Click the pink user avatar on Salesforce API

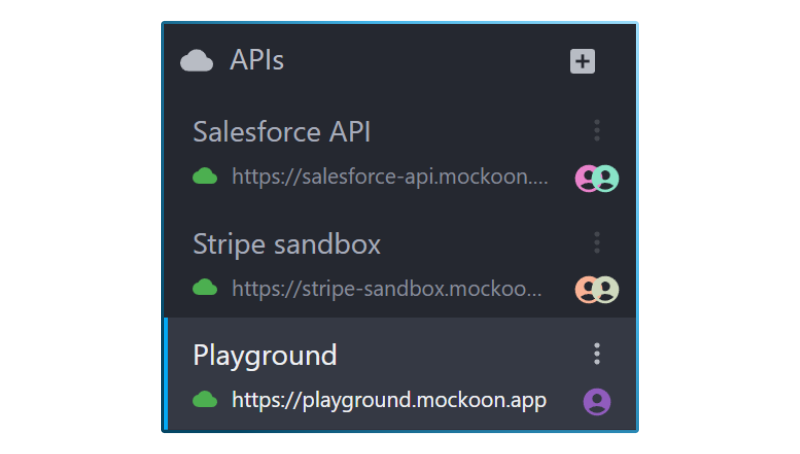point(584,179)
